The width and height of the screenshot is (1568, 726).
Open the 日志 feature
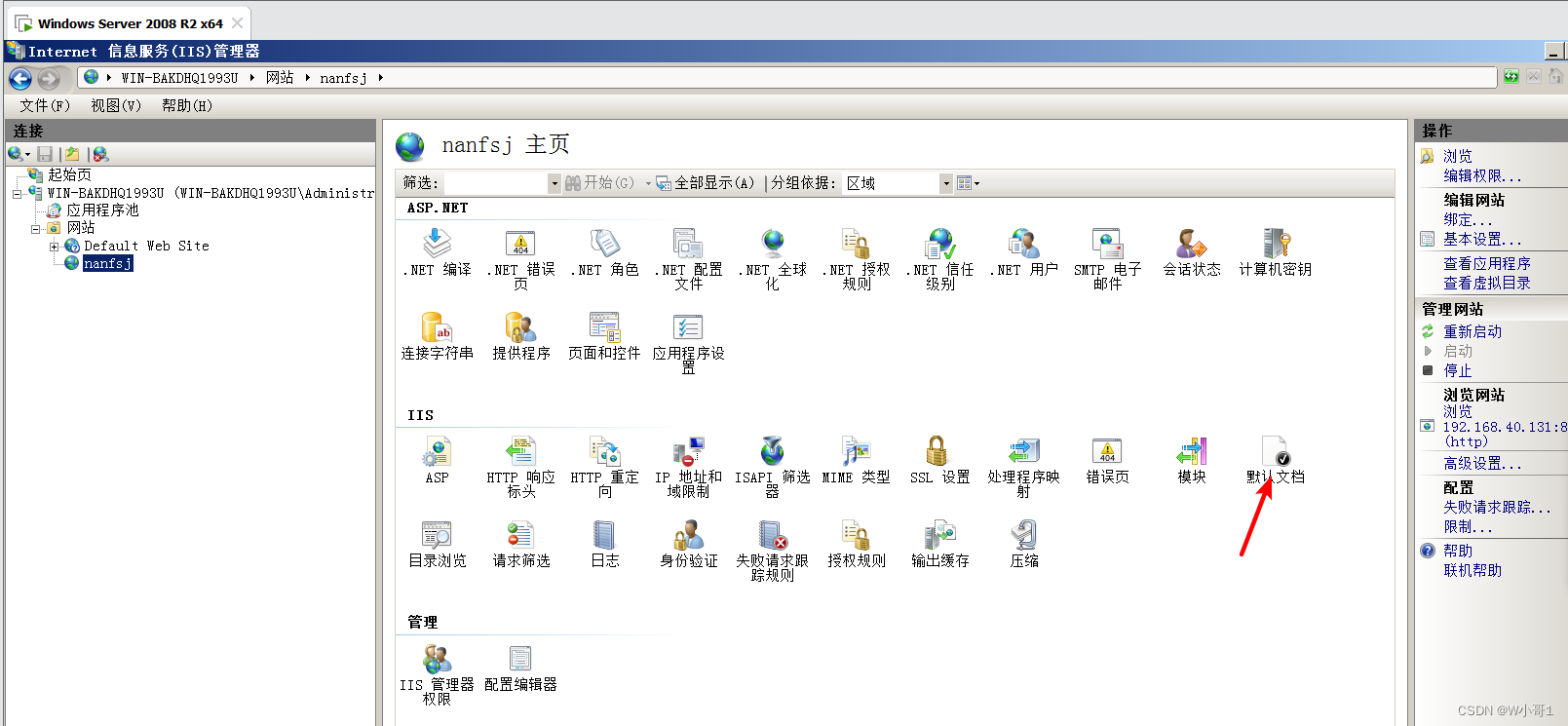(604, 544)
